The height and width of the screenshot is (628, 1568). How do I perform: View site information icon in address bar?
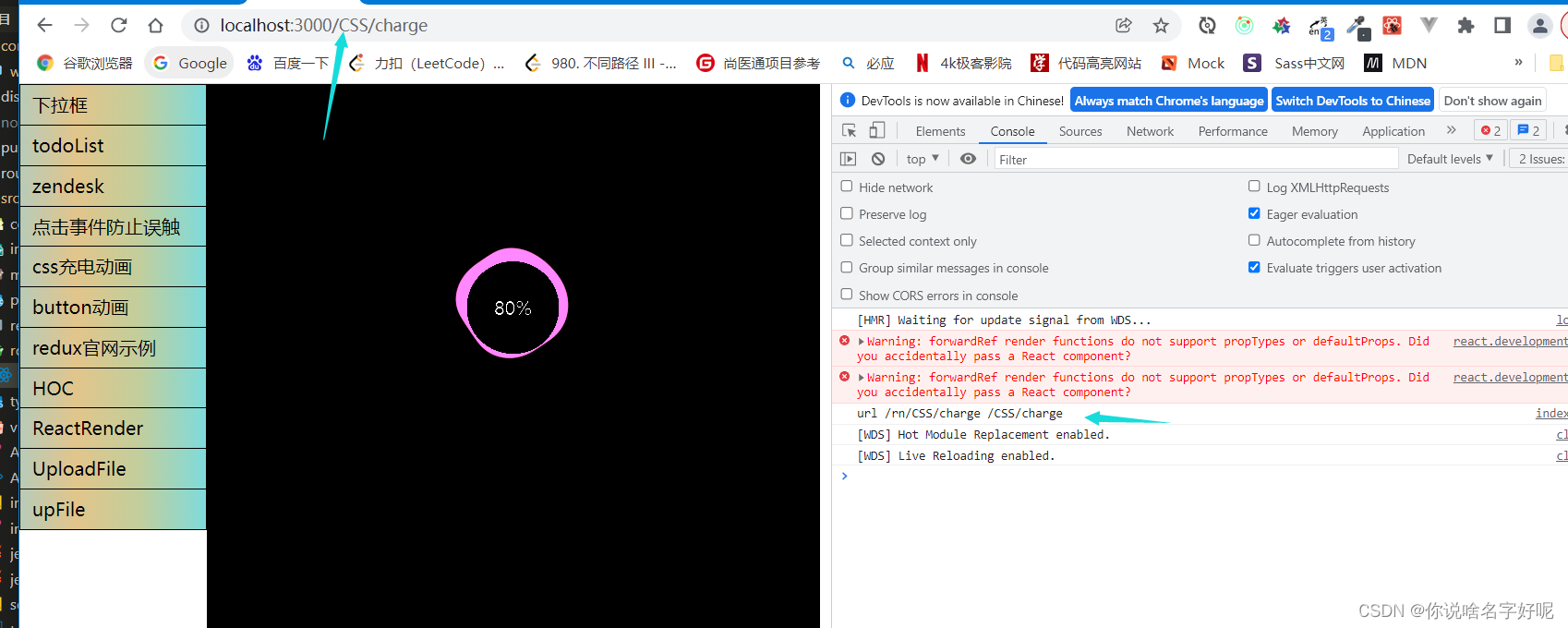201,26
